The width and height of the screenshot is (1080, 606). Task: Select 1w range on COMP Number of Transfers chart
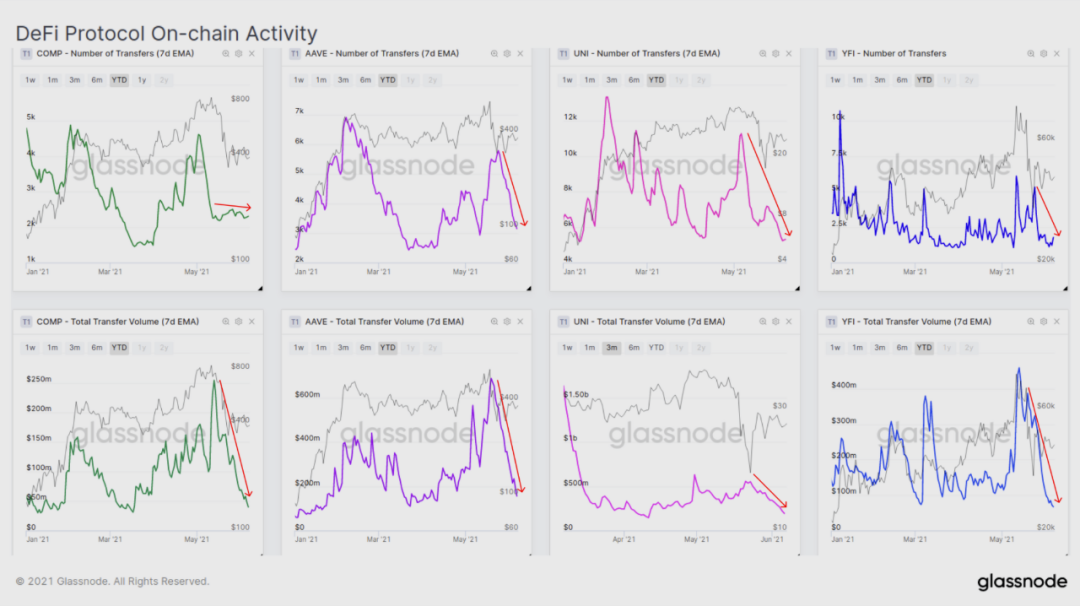tap(30, 80)
